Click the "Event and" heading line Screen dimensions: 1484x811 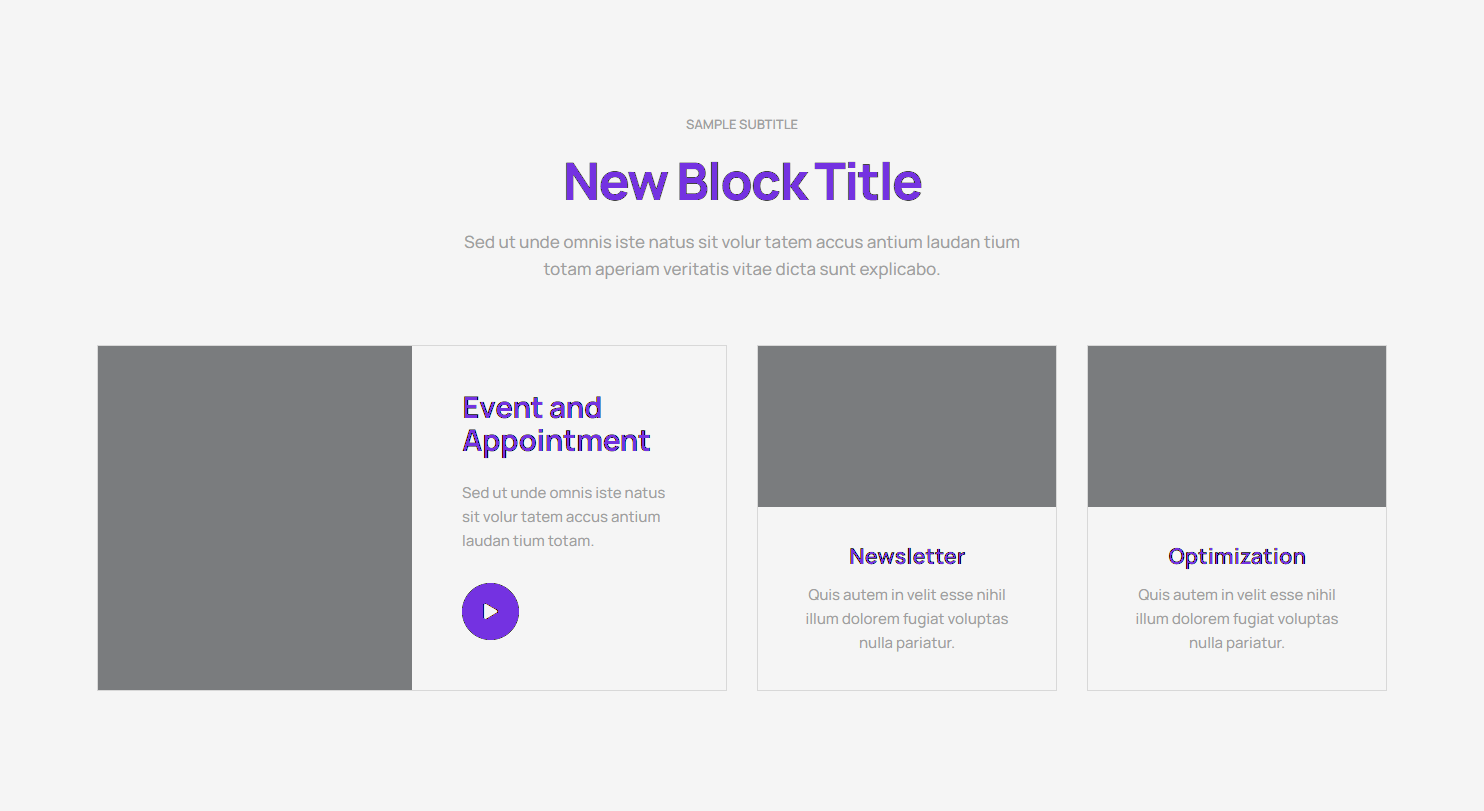coord(531,408)
